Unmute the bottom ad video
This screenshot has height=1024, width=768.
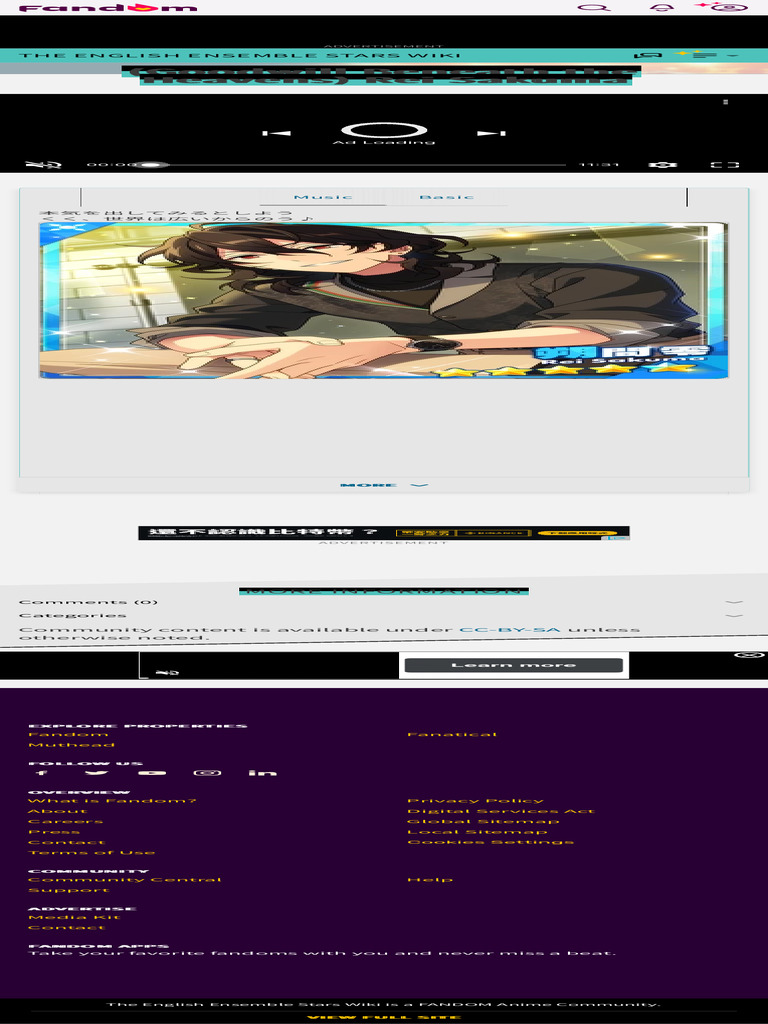[x=167, y=672]
